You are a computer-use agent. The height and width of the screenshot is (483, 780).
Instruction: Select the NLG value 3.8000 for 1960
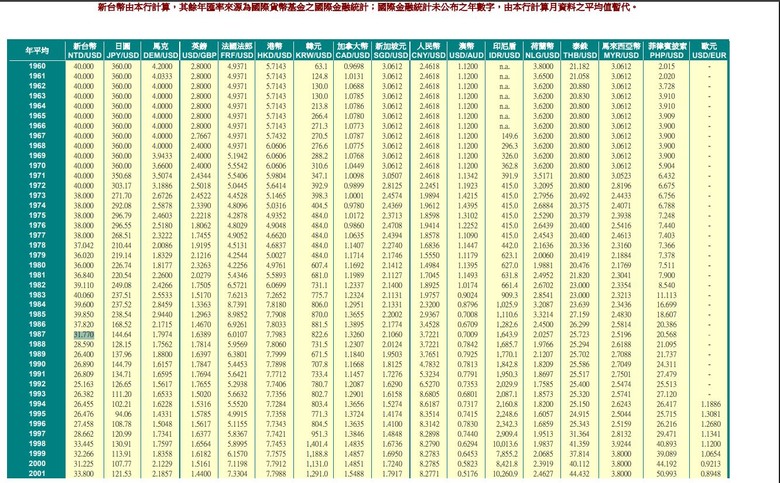click(543, 66)
